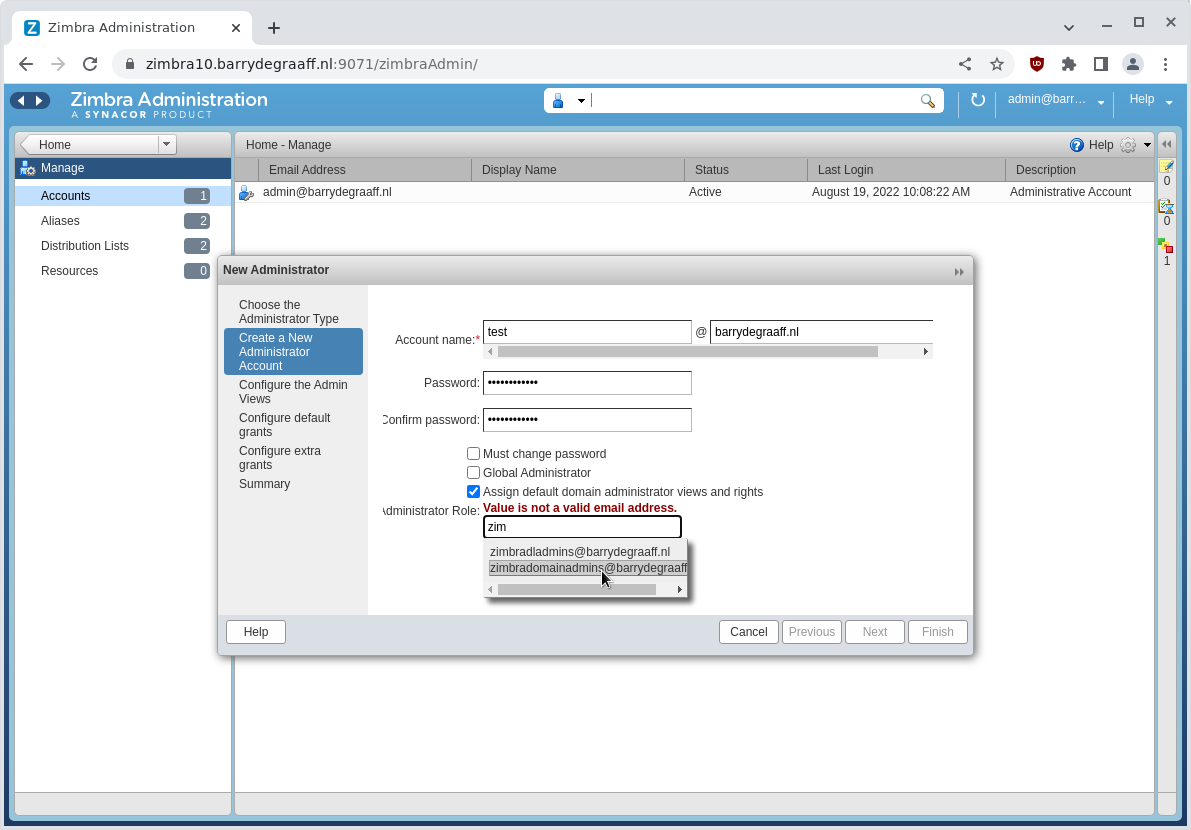This screenshot has height=830, width=1191.
Task: Open the uBlock extension icon
Action: tap(1037, 64)
